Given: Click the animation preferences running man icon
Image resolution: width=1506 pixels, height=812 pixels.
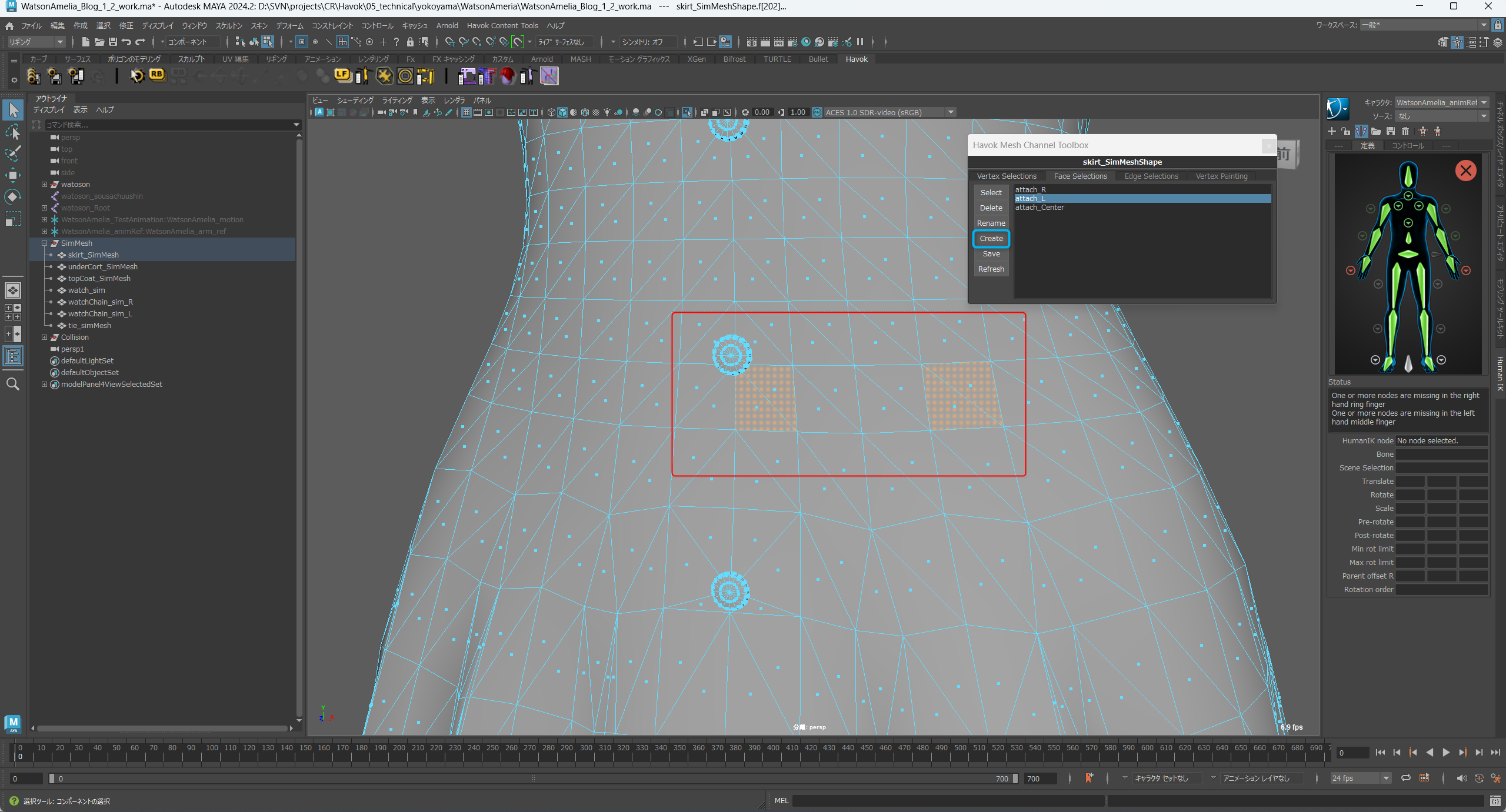Looking at the screenshot, I should click(1496, 778).
